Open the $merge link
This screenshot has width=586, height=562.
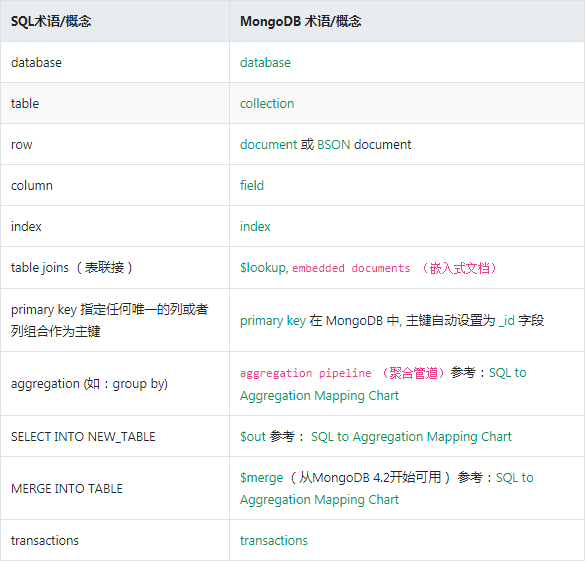click(x=261, y=478)
